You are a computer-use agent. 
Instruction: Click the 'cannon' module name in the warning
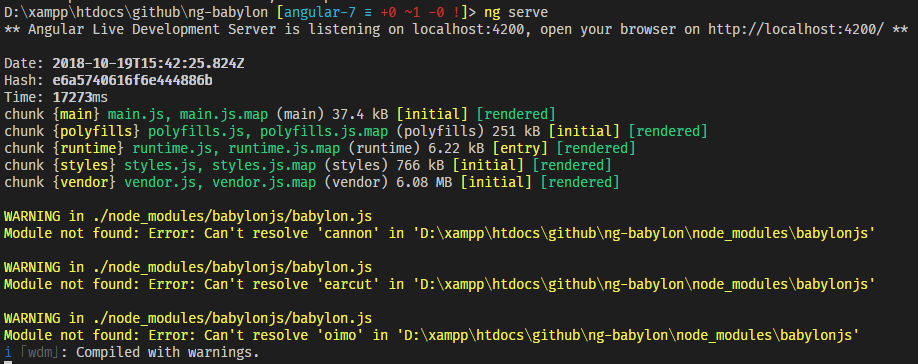(x=348, y=233)
